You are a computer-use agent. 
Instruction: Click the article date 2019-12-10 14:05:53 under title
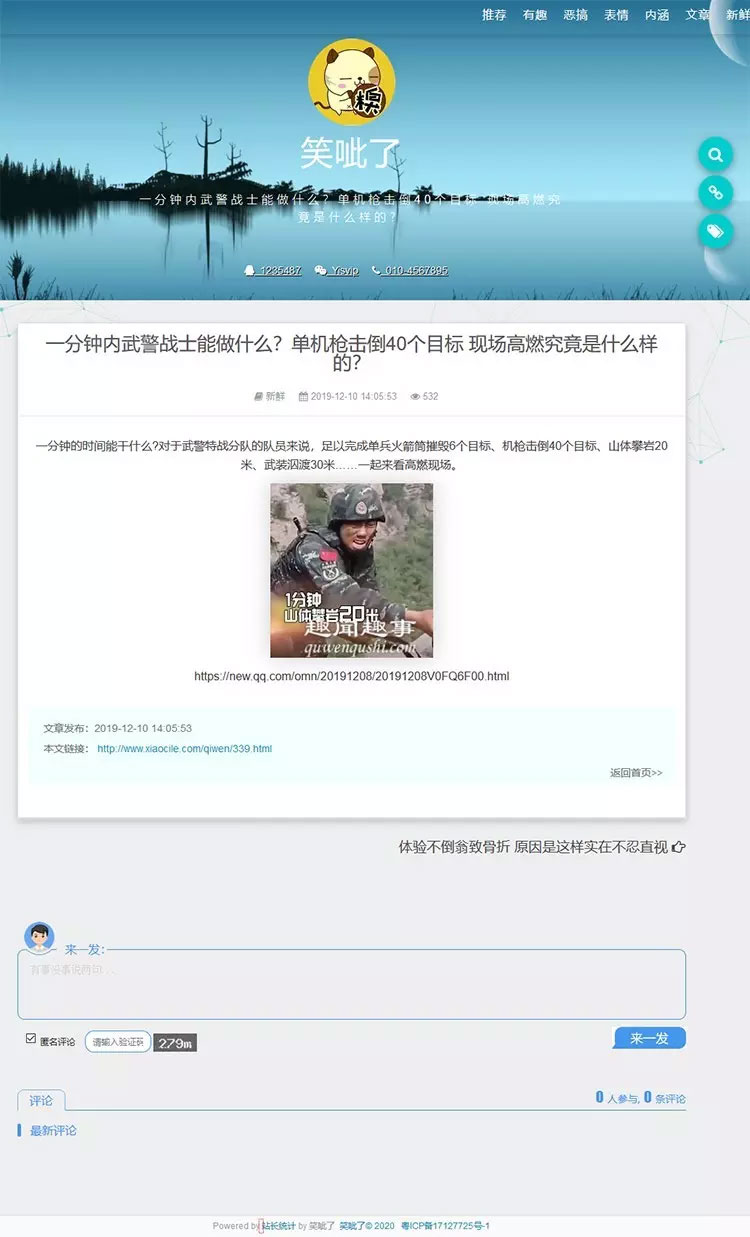pos(348,396)
